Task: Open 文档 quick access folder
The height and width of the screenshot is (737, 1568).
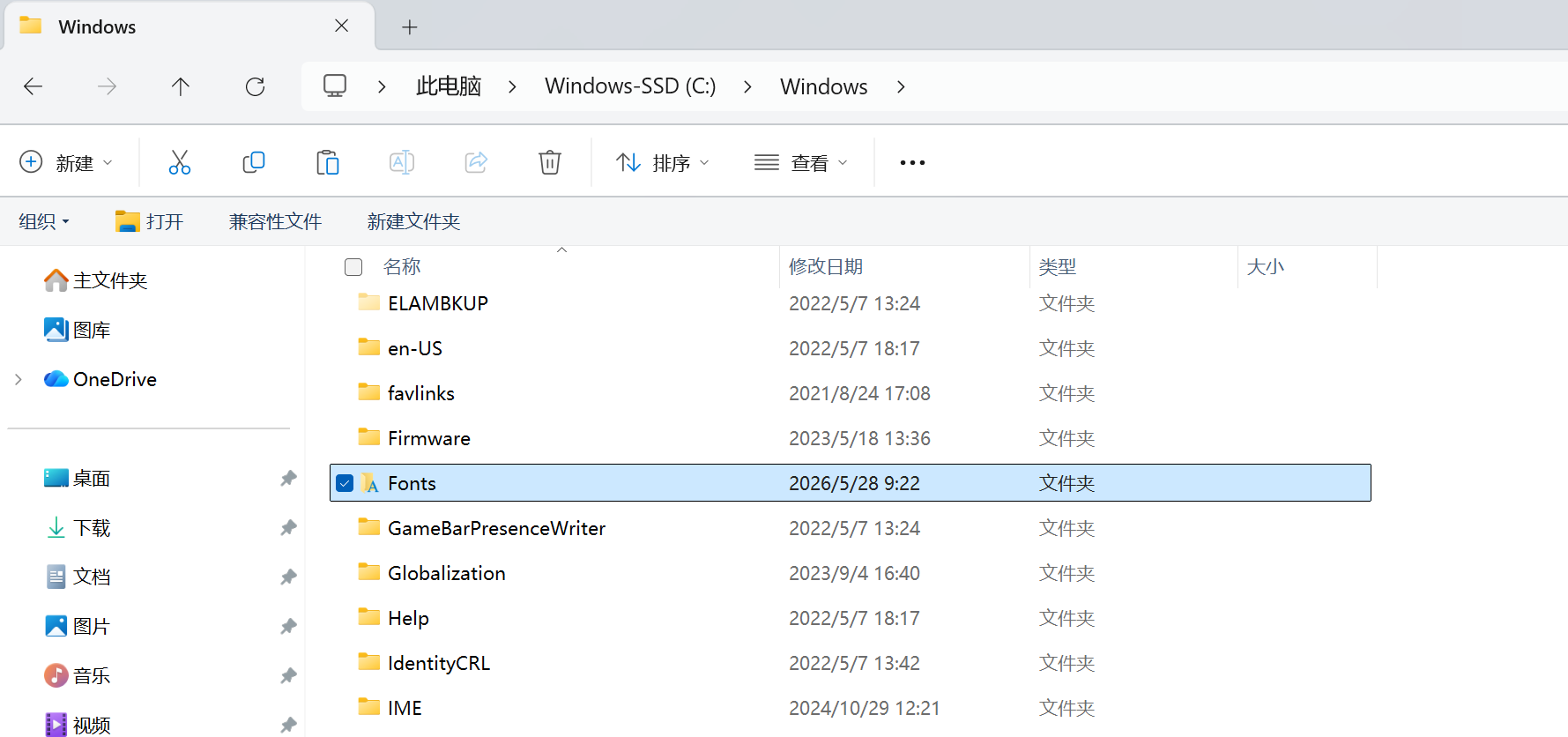Action: [x=77, y=577]
